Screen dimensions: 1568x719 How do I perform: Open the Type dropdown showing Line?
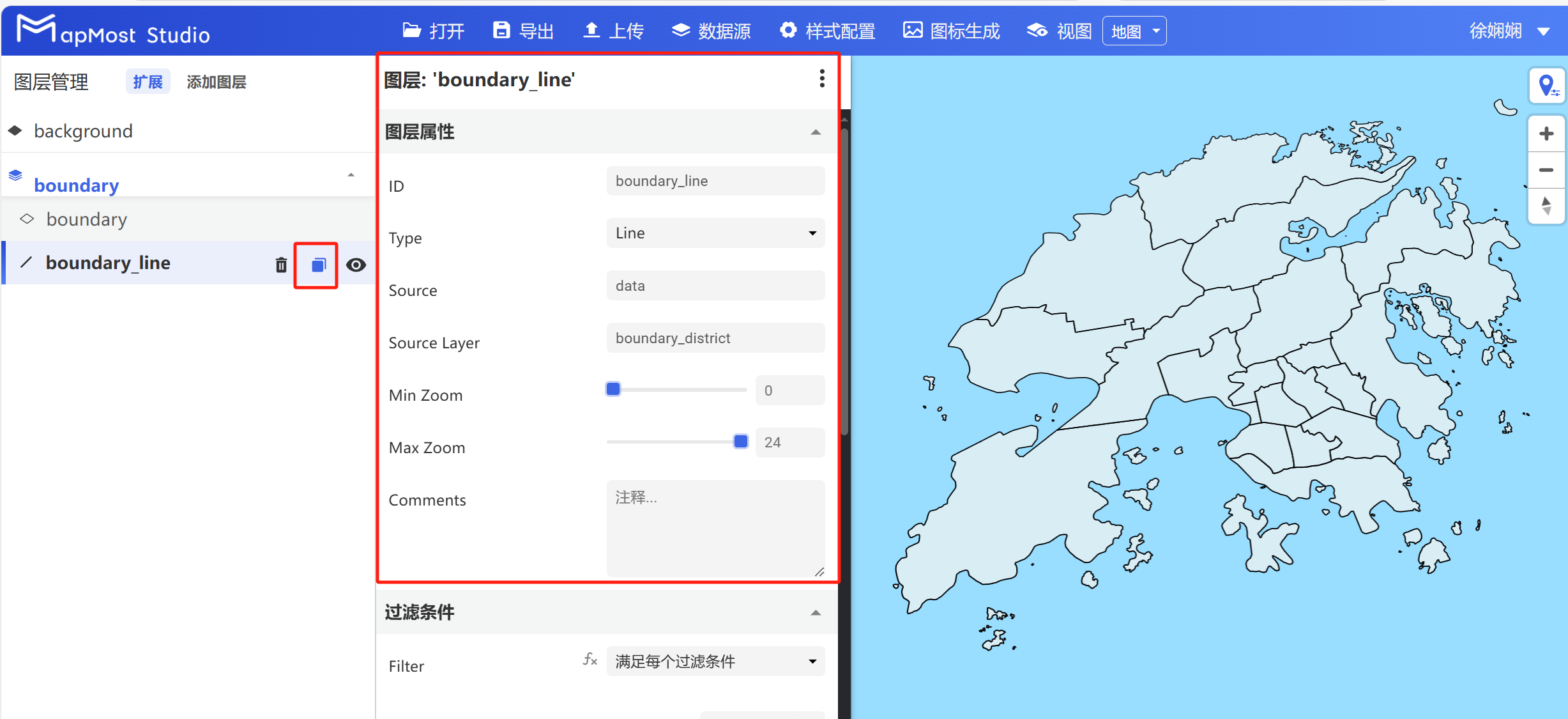(x=715, y=233)
